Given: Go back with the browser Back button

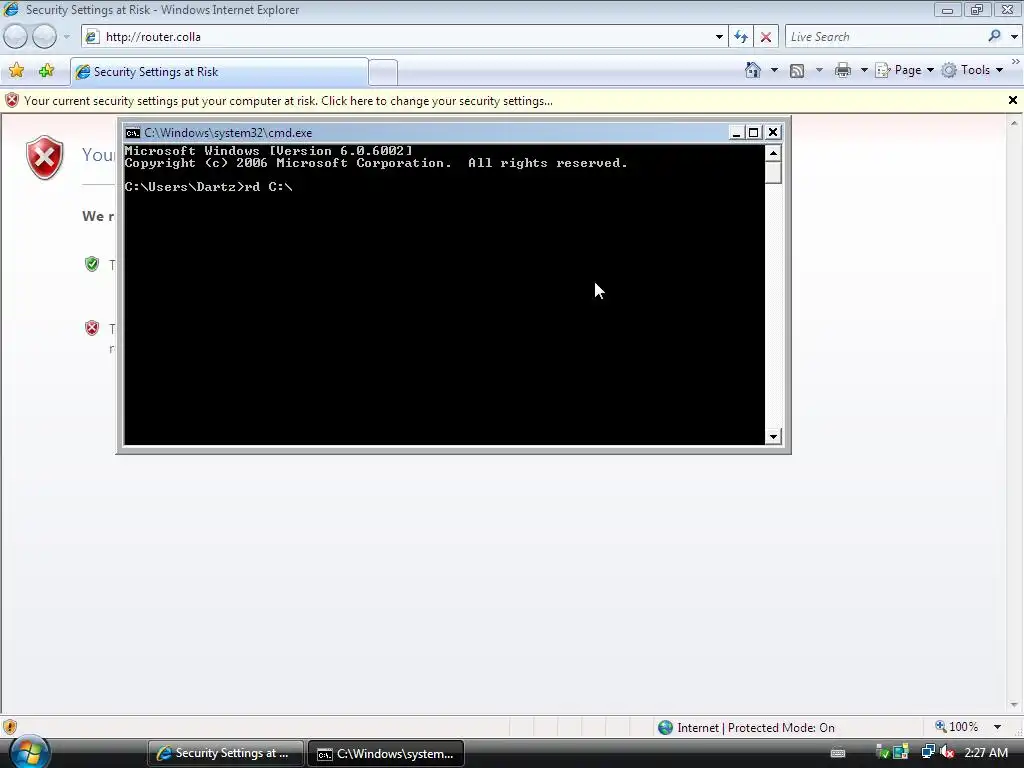Looking at the screenshot, I should click(16, 37).
